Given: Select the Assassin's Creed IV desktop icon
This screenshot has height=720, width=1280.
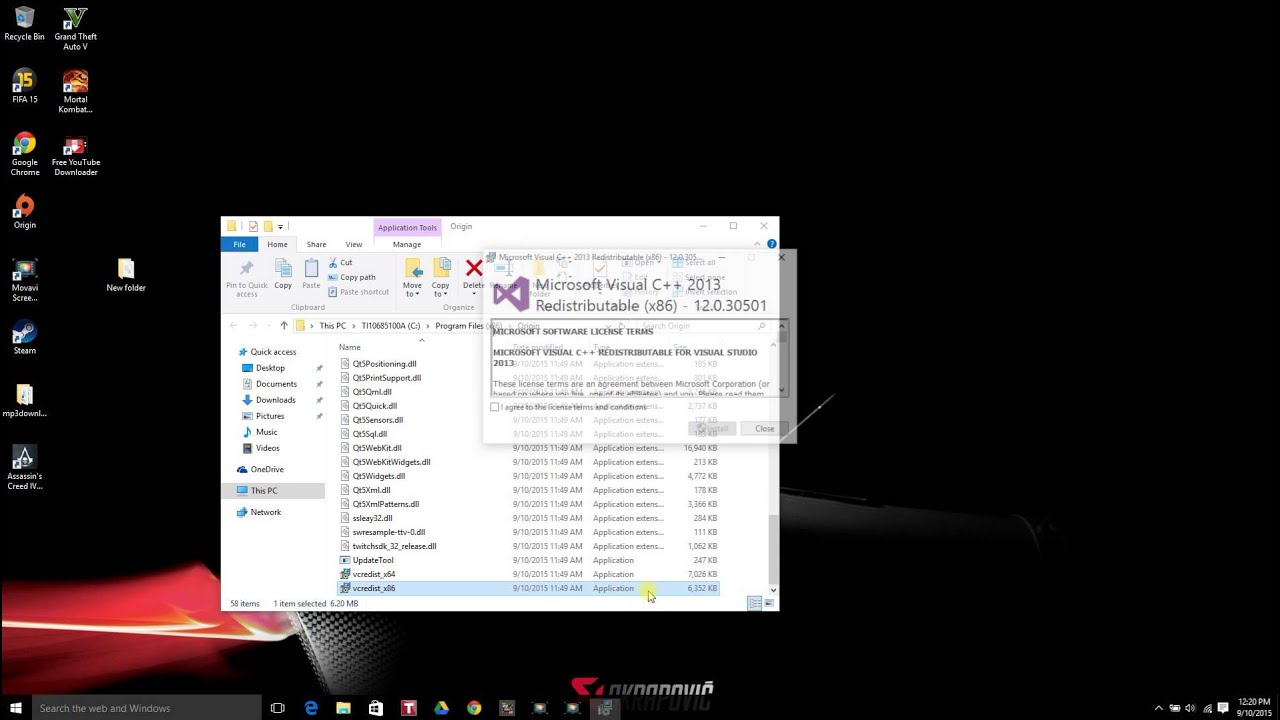Looking at the screenshot, I should pos(24,468).
